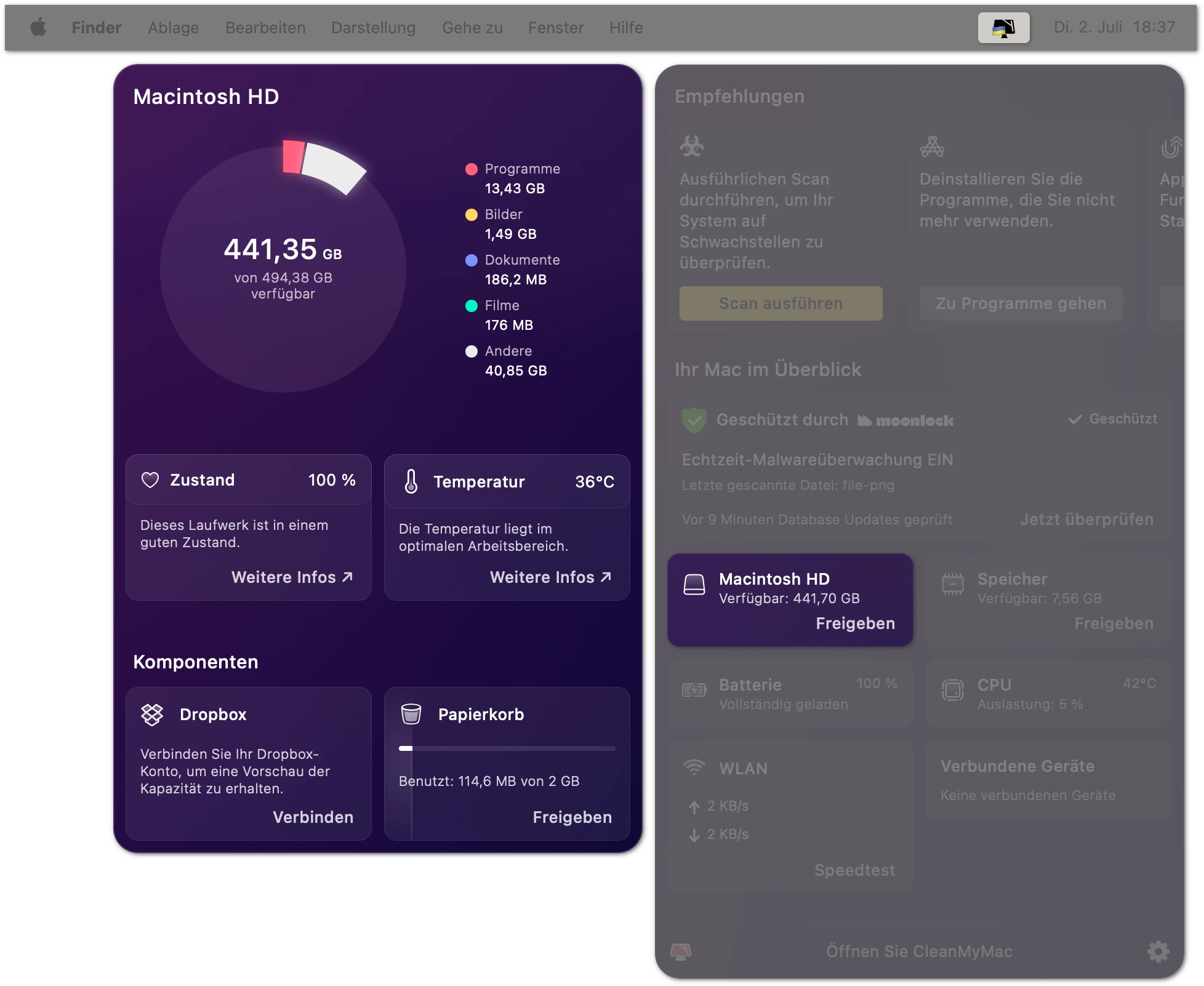Viewport: 1204px width, 986px height.
Task: Click the partially visible third recommendation card icon
Action: click(x=1171, y=147)
